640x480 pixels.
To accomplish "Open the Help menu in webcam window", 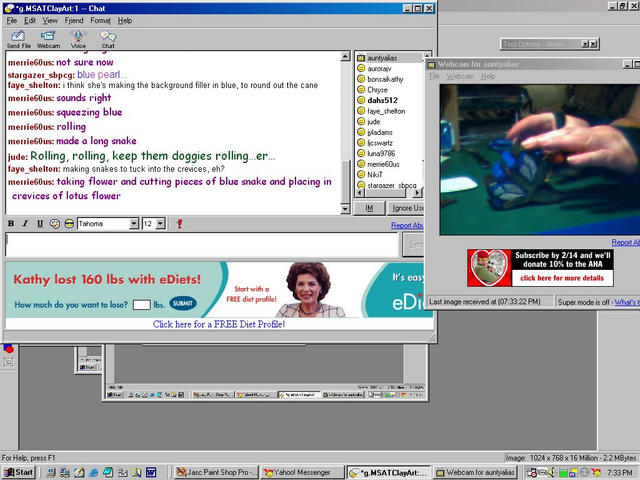I will 488,76.
